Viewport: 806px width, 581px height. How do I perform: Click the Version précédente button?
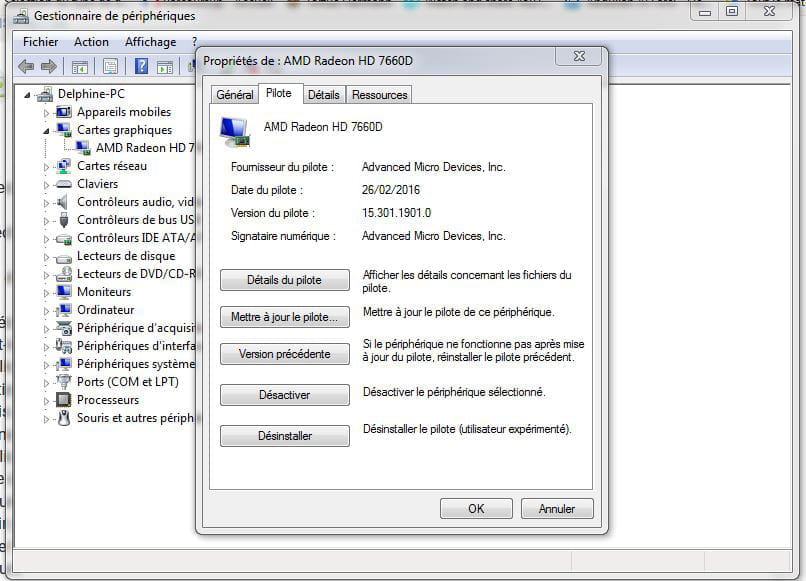[x=285, y=354]
